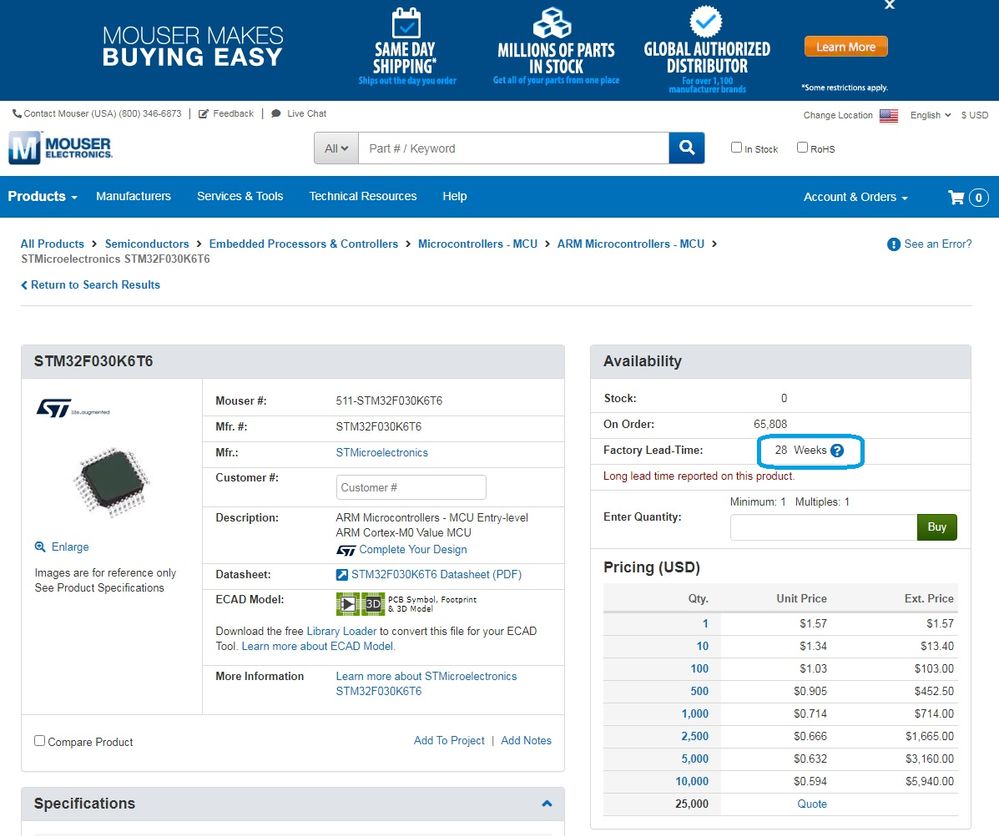Tick the Compare Product checkbox
This screenshot has height=836, width=999.
click(x=40, y=740)
